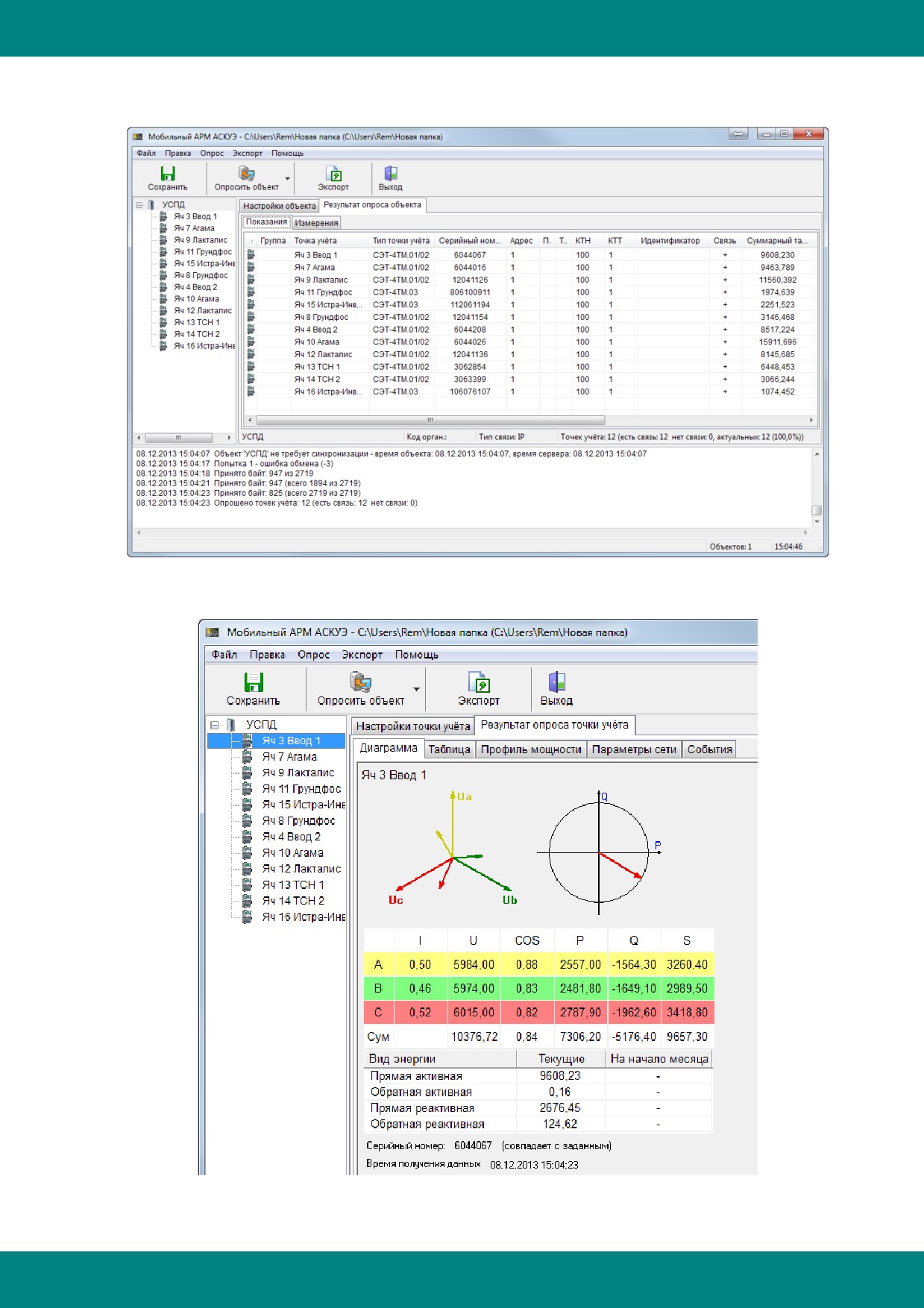Click the Сохранить floppy icon in upper window
924x1308 pixels.
tap(168, 173)
